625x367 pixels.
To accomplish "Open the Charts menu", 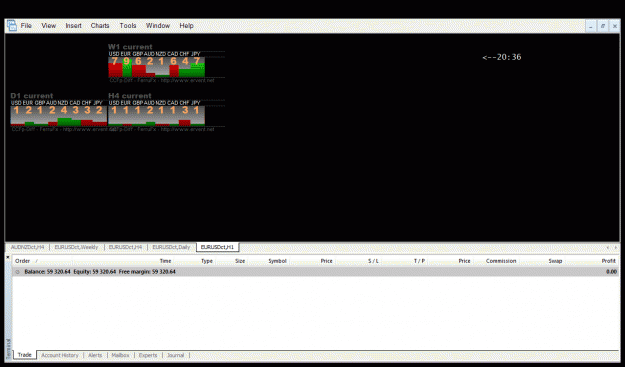I will coord(100,26).
